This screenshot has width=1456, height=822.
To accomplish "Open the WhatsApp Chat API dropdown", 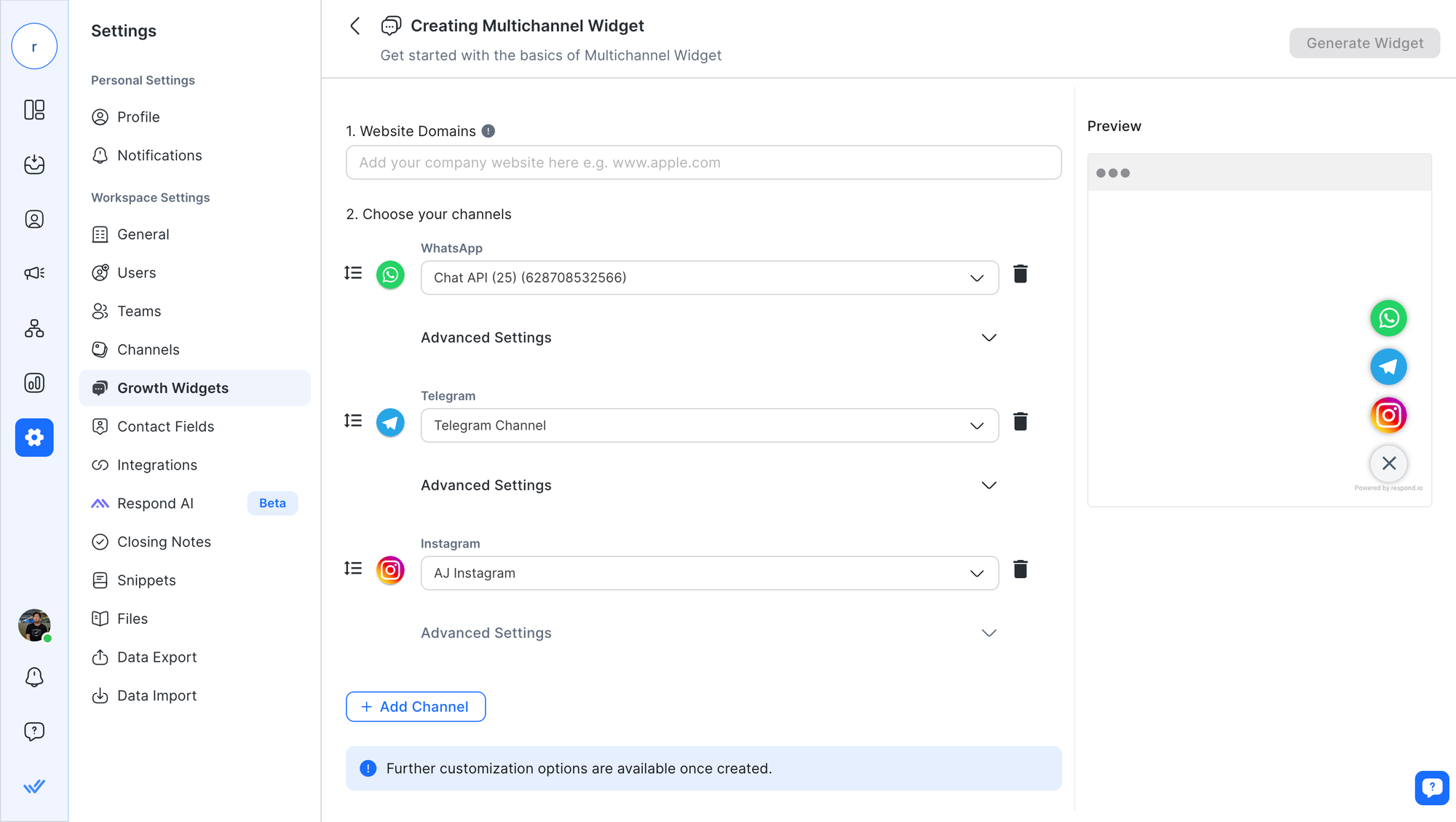I will tap(709, 278).
